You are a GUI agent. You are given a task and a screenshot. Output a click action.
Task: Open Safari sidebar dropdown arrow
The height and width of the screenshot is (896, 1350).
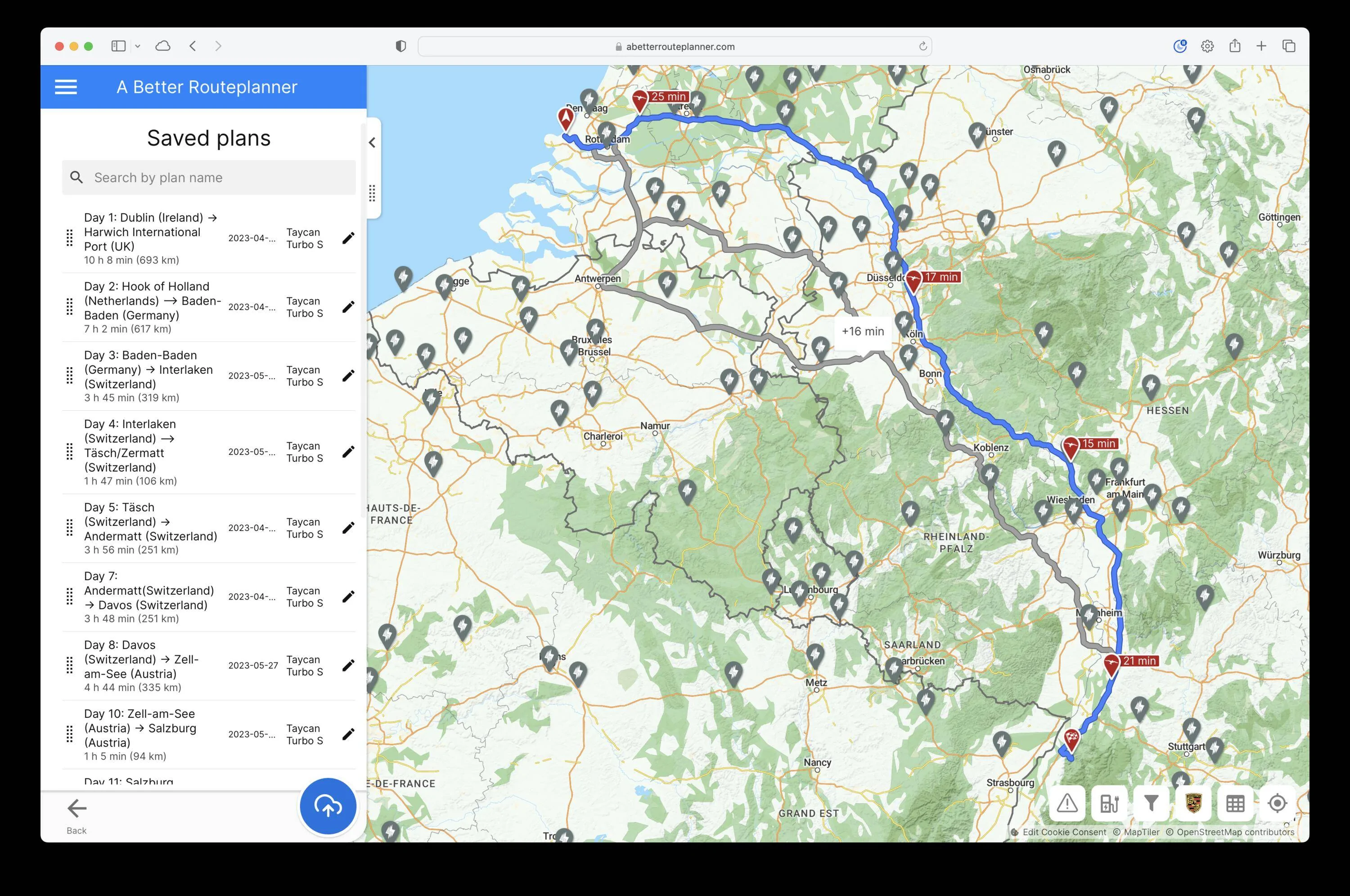click(137, 46)
